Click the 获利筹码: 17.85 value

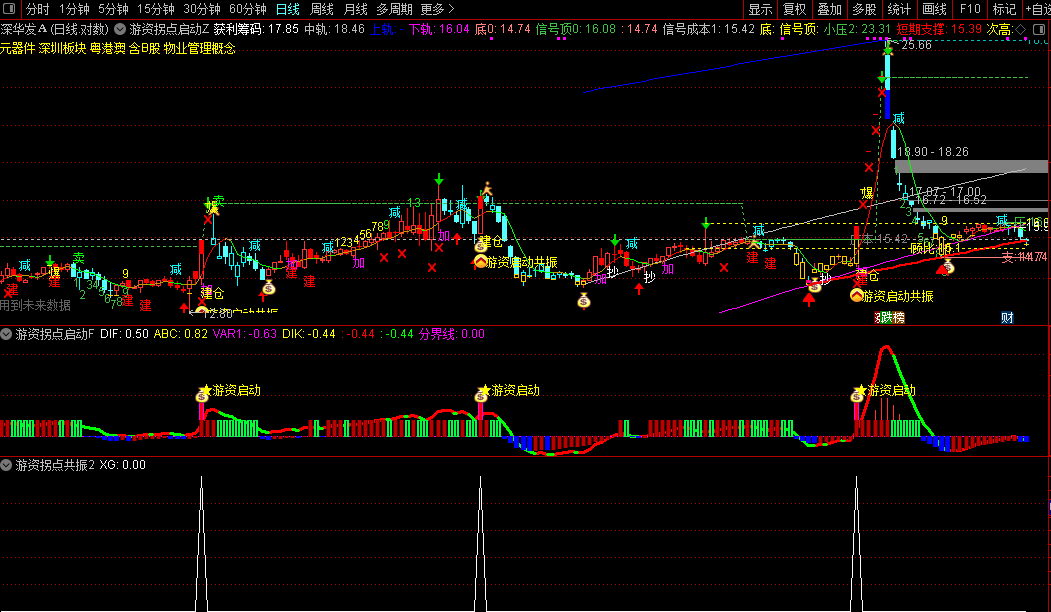pos(256,29)
